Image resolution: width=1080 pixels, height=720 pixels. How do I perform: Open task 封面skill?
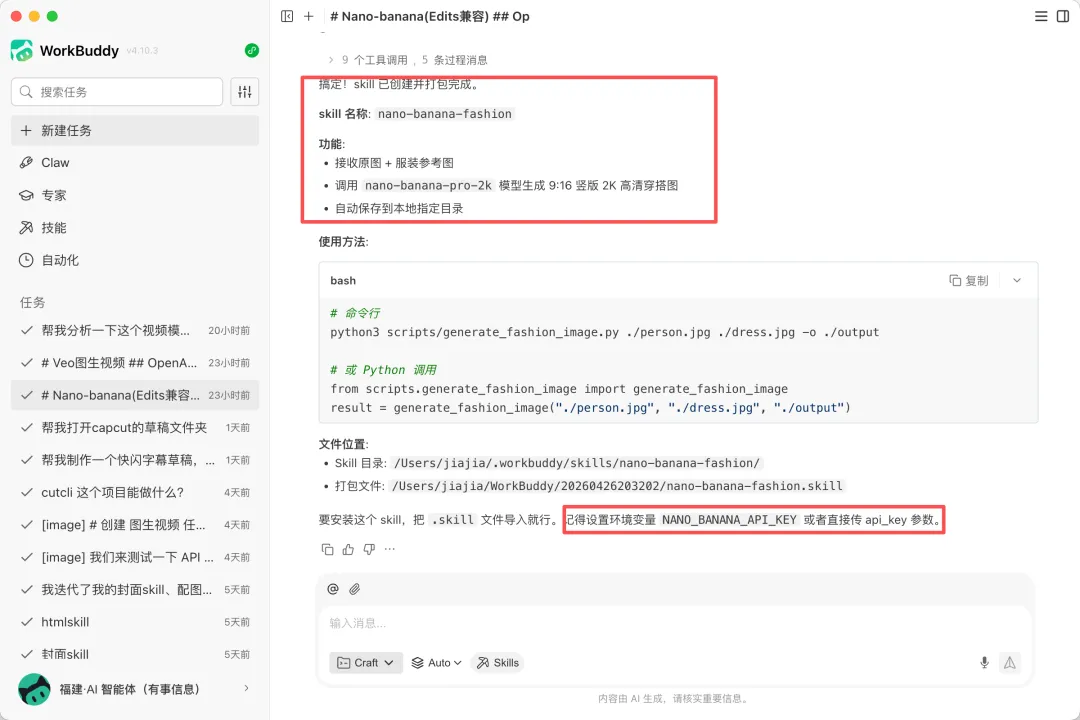point(135,654)
